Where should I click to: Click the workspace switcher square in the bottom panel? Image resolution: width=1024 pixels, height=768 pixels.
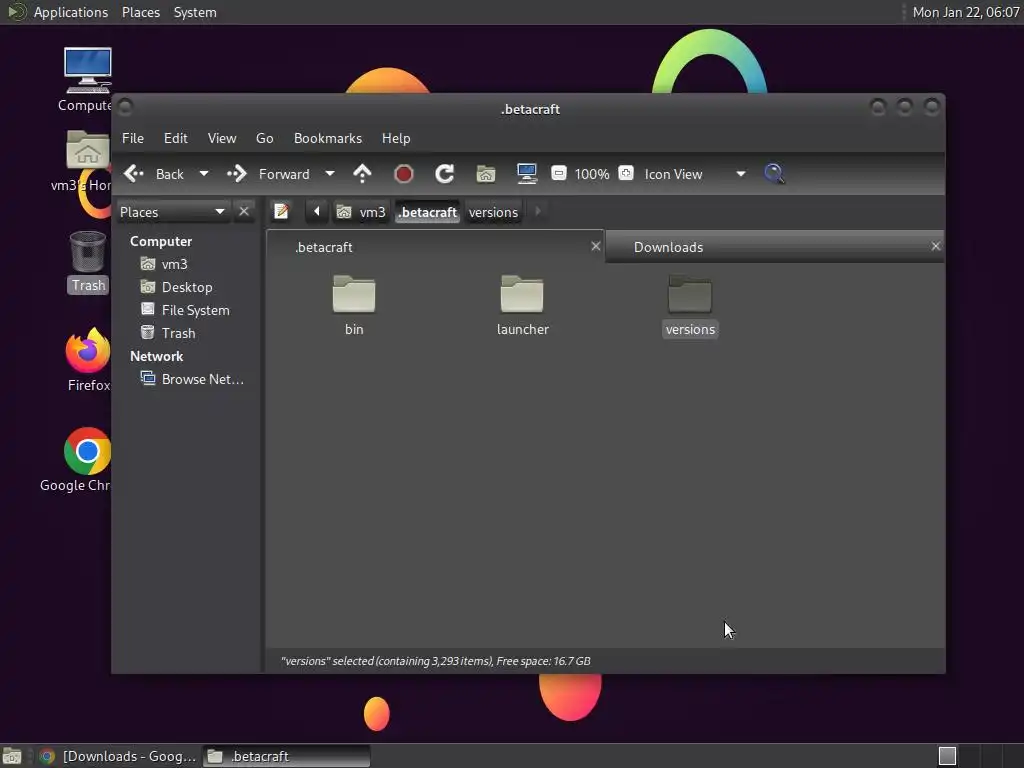tap(947, 756)
